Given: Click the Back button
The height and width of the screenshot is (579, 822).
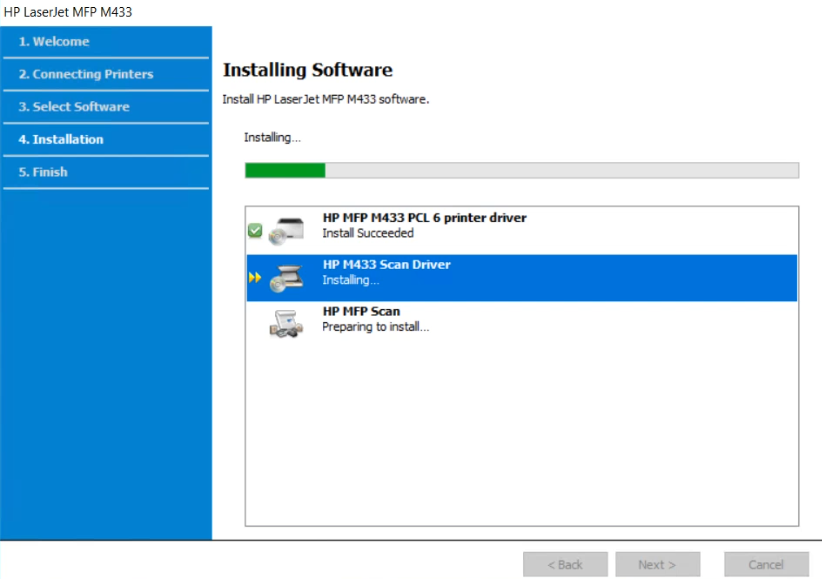Looking at the screenshot, I should (x=565, y=564).
